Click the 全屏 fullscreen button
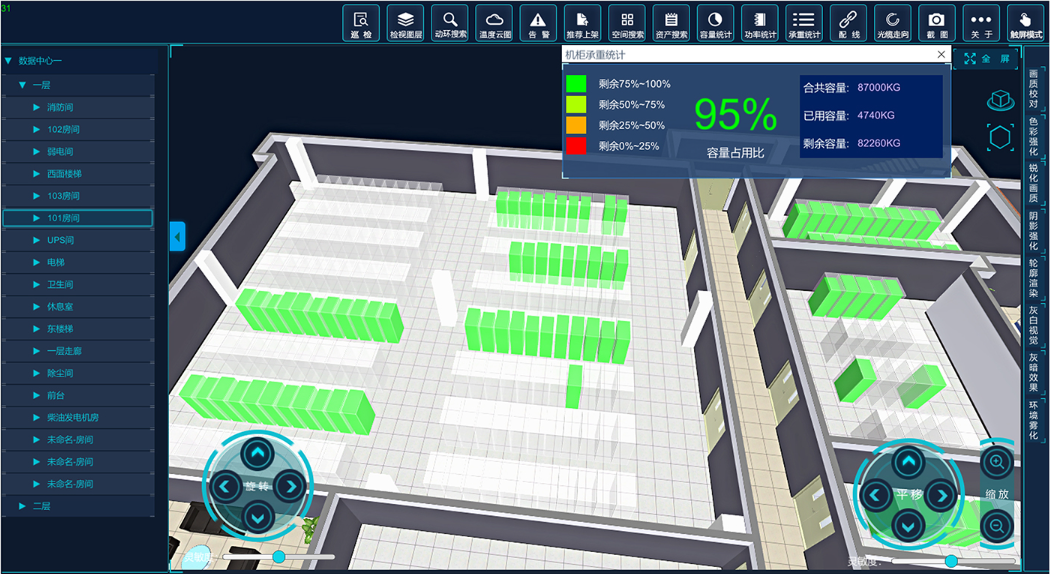The image size is (1050, 574). pos(984,59)
